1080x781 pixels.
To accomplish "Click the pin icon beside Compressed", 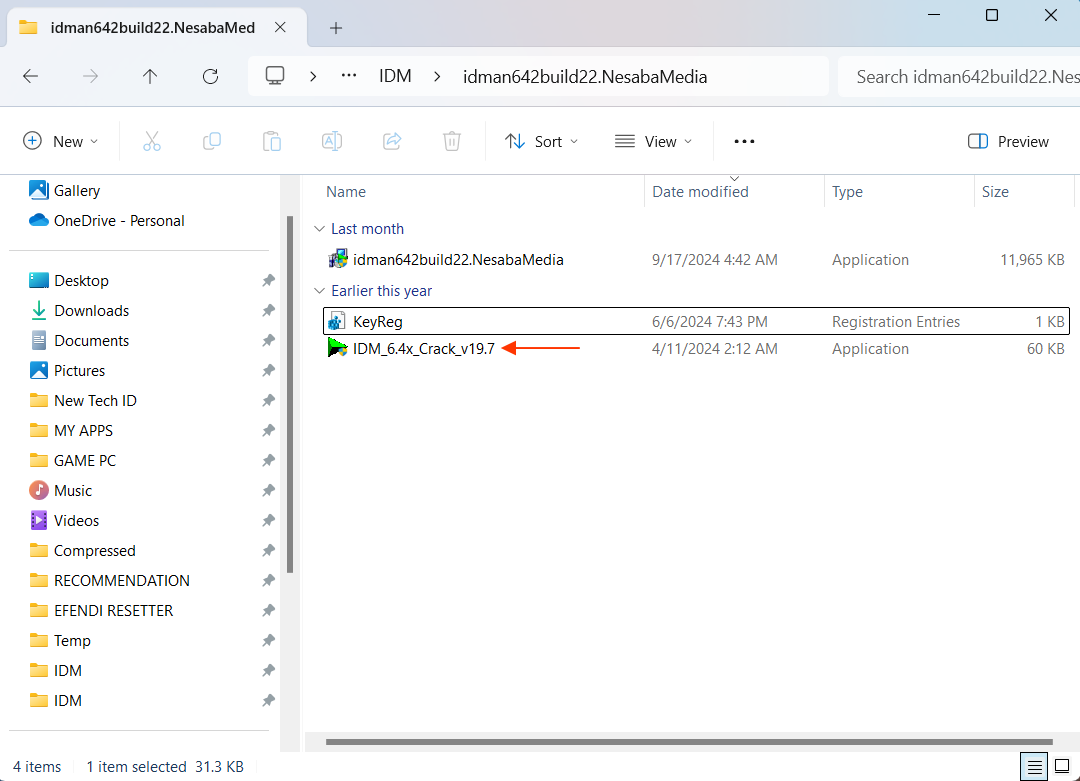I will point(268,550).
